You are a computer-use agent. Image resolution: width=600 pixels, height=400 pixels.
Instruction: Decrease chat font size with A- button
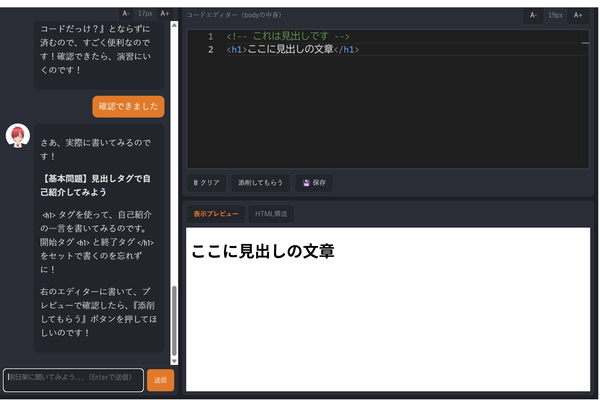pyautogui.click(x=126, y=14)
